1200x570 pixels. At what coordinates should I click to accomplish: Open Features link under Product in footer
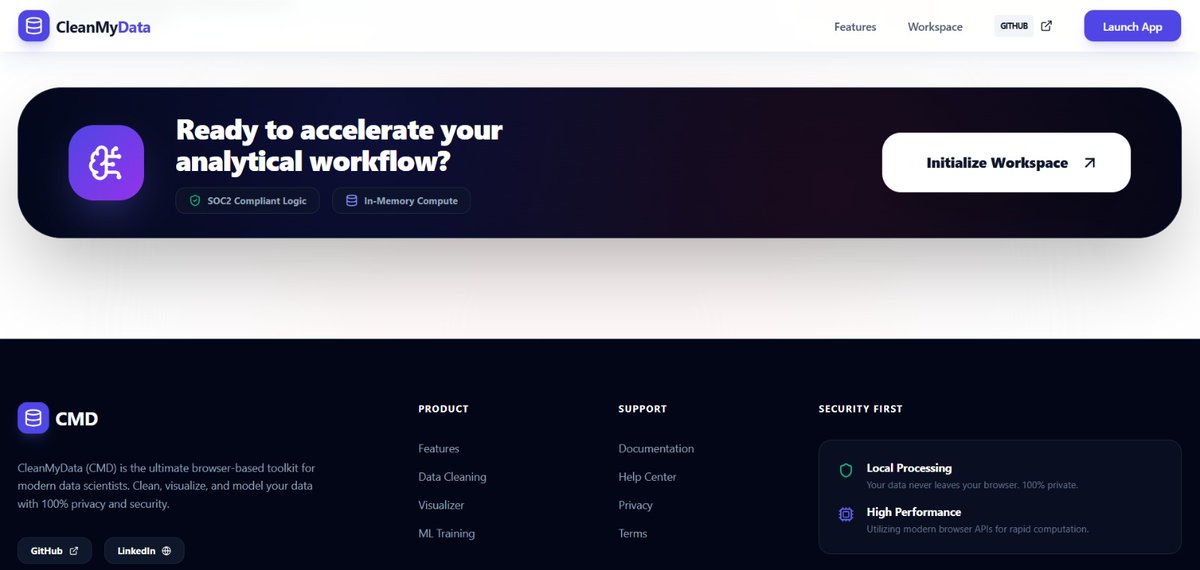pos(439,449)
